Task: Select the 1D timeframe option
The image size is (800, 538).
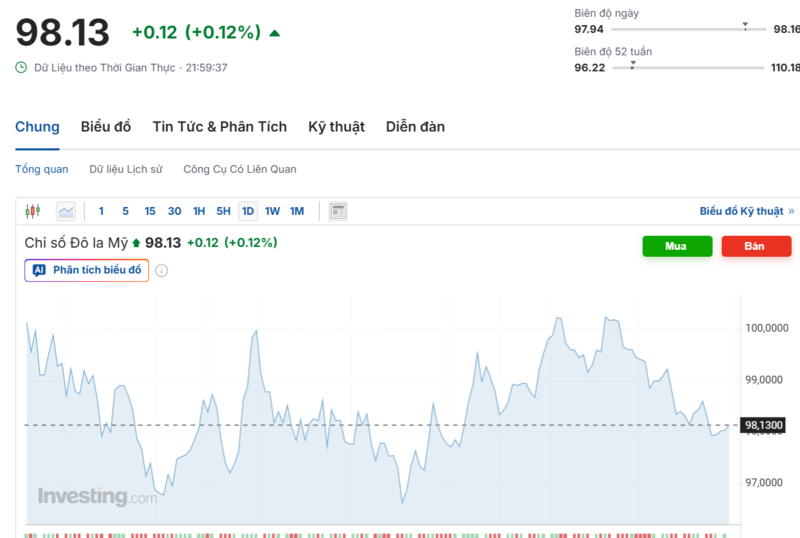Action: click(x=247, y=211)
